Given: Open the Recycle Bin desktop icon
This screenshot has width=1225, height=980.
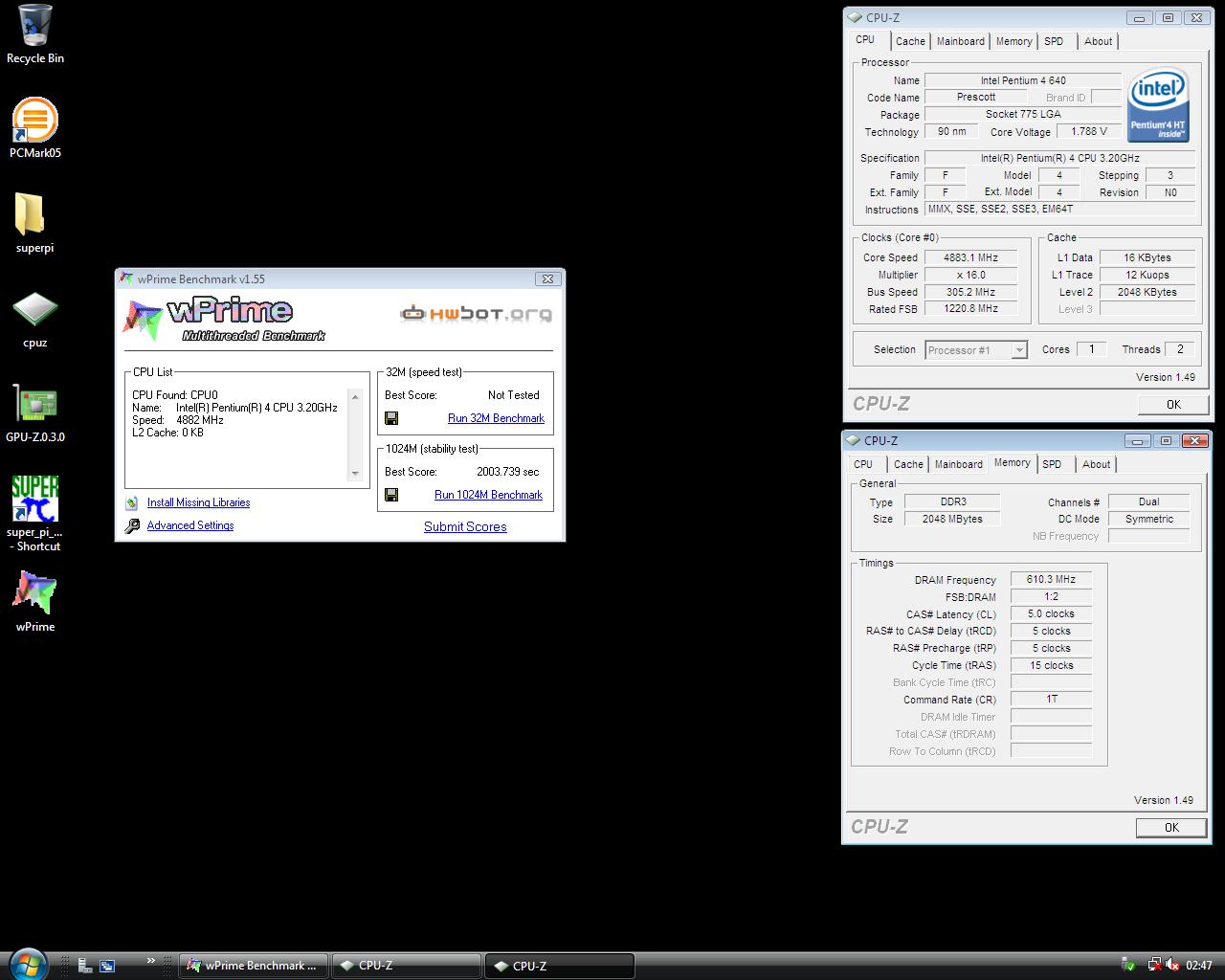Looking at the screenshot, I should [35, 34].
